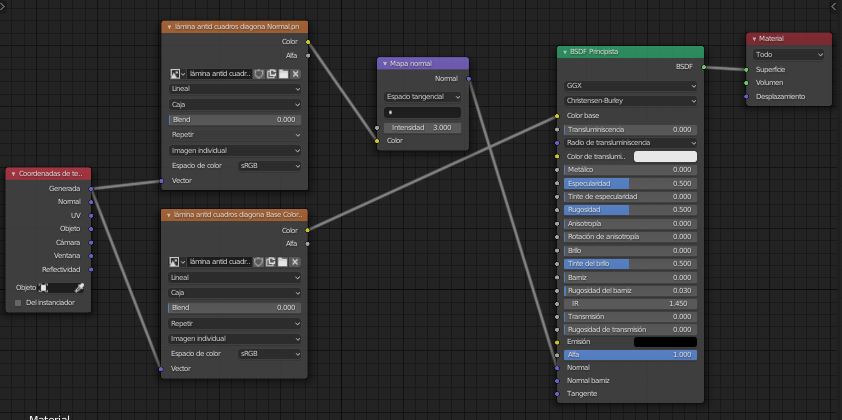Enable the Del instanciador checkbox
Image resolution: width=842 pixels, height=420 pixels.
click(x=18, y=303)
